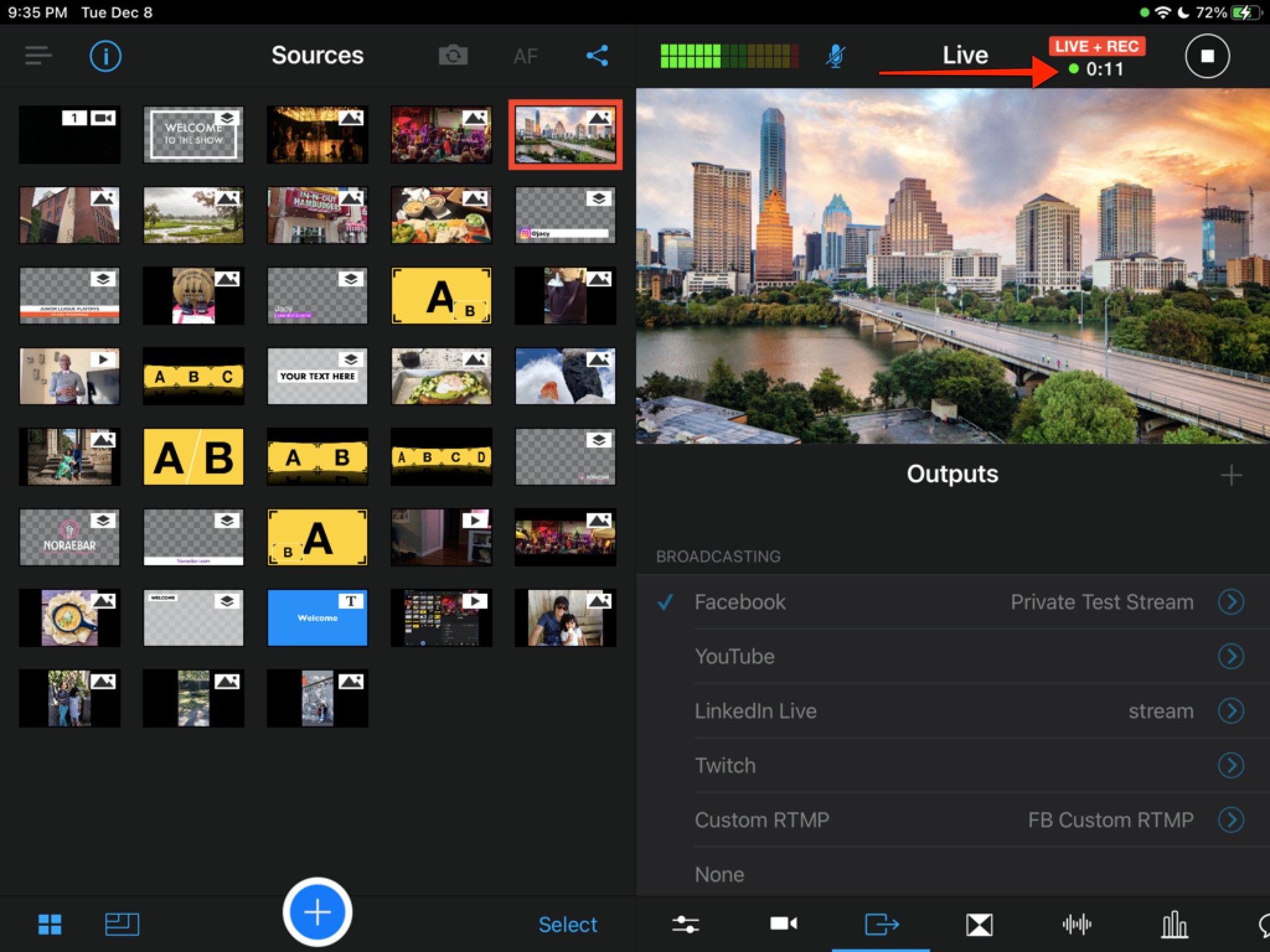1270x952 pixels.
Task: Click the stop stream button
Action: coord(1207,55)
